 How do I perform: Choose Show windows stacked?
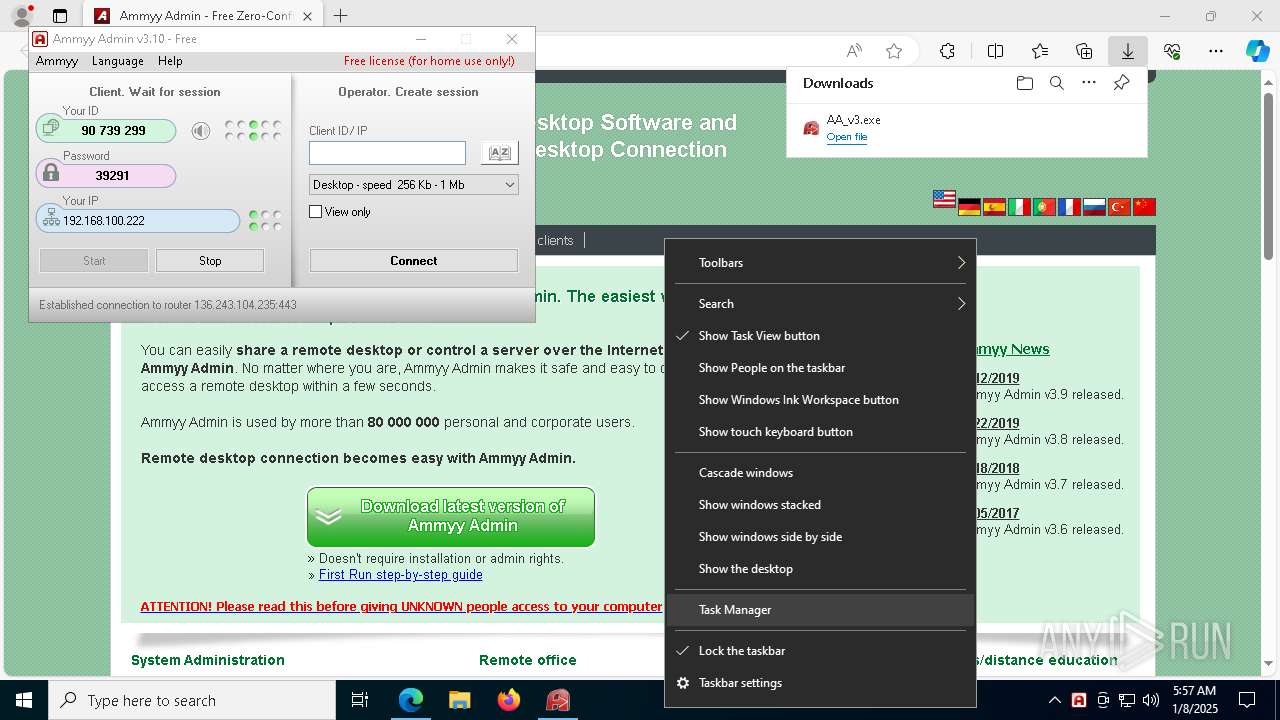coord(820,505)
